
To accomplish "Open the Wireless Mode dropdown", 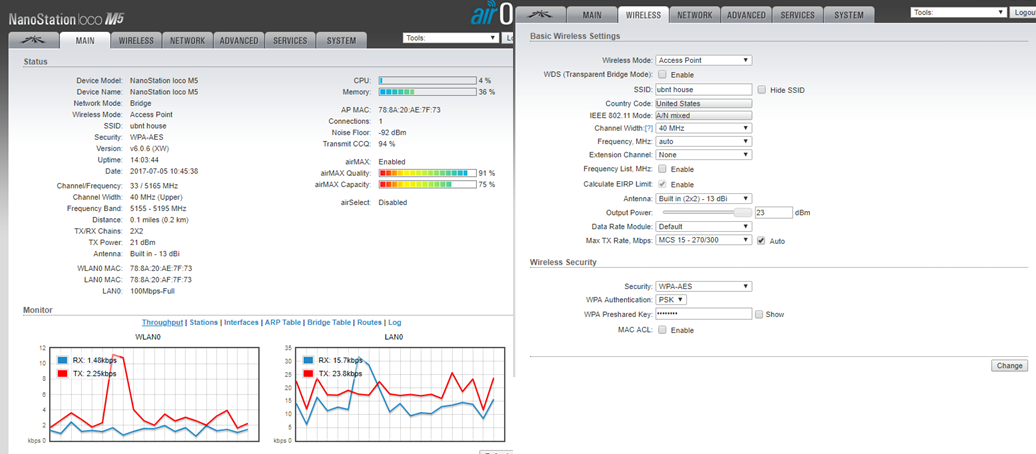I will click(x=703, y=60).
